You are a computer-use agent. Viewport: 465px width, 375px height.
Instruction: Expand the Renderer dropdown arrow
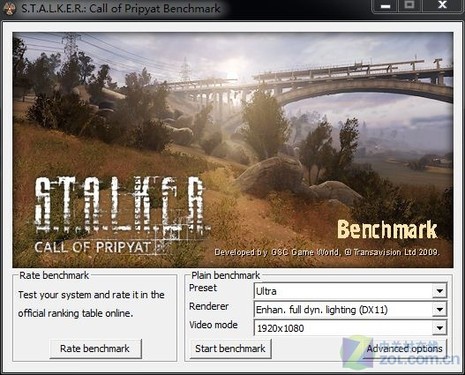pos(439,310)
